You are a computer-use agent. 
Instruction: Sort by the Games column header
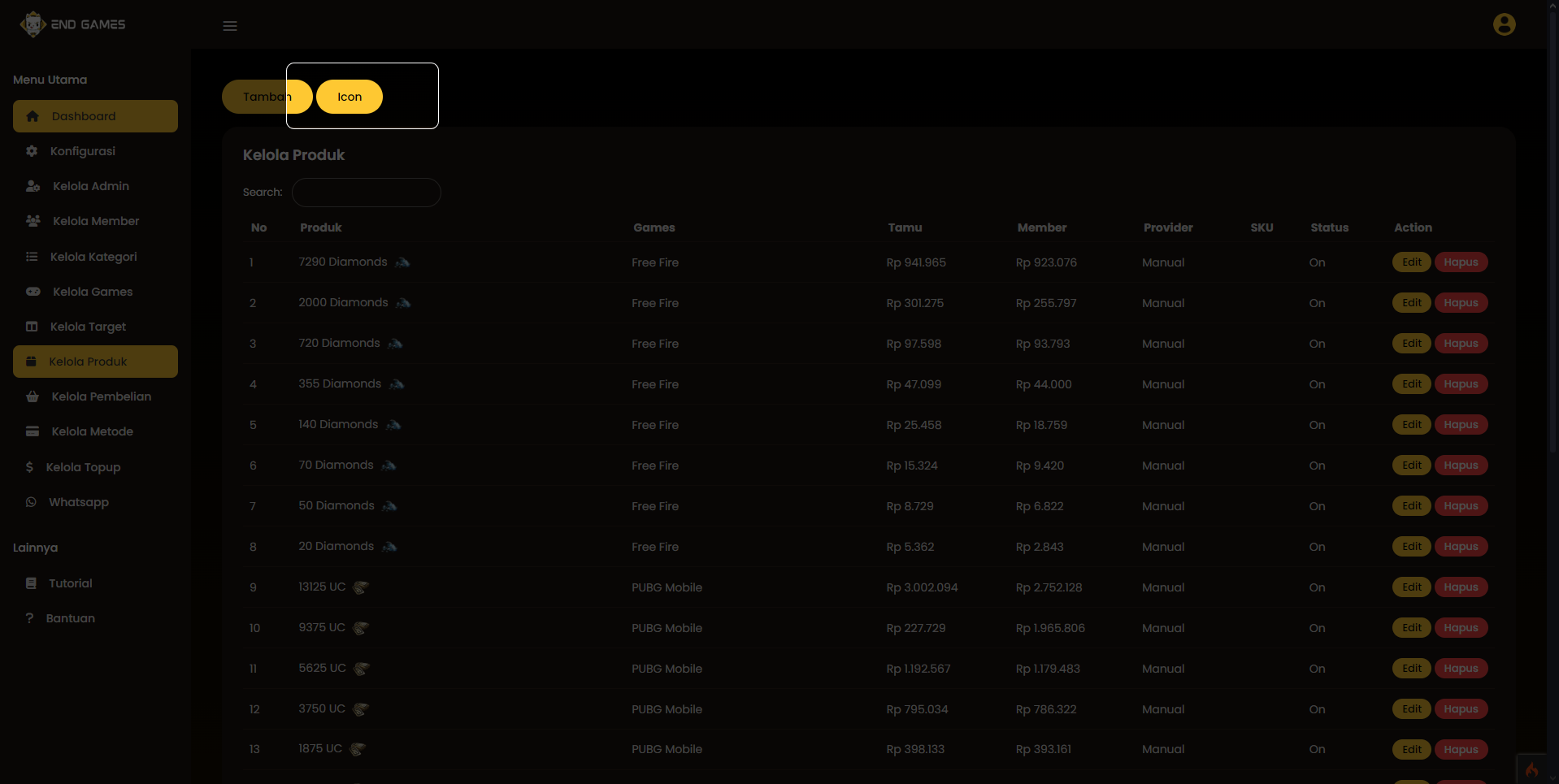point(654,227)
